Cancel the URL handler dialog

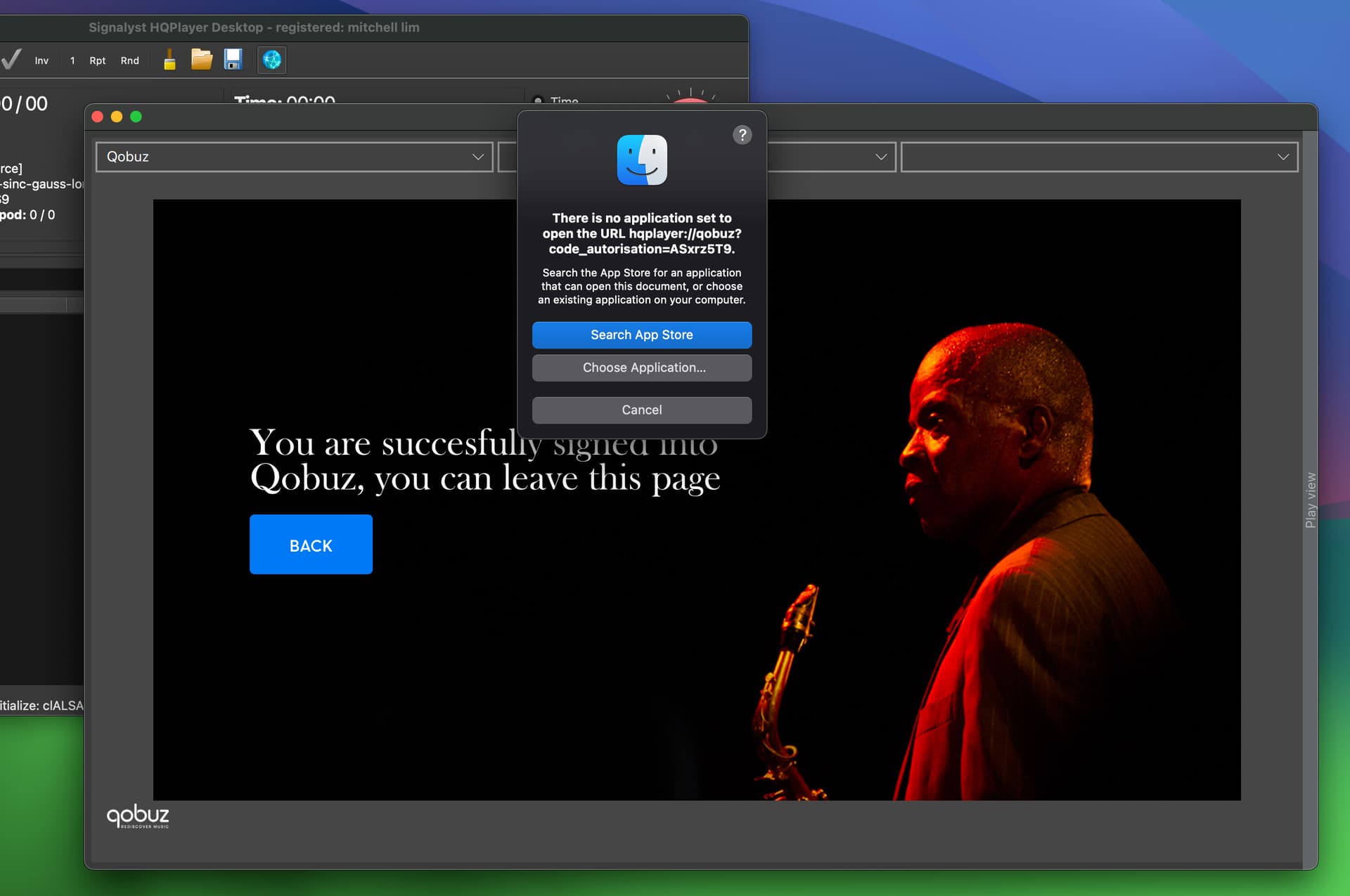coord(642,410)
